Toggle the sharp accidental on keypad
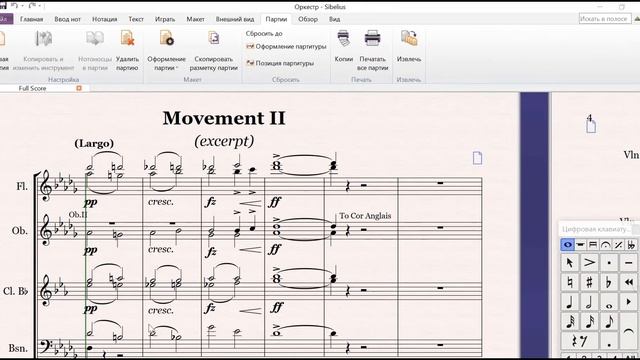Viewport: 640px width, 360px height. (x=589, y=282)
